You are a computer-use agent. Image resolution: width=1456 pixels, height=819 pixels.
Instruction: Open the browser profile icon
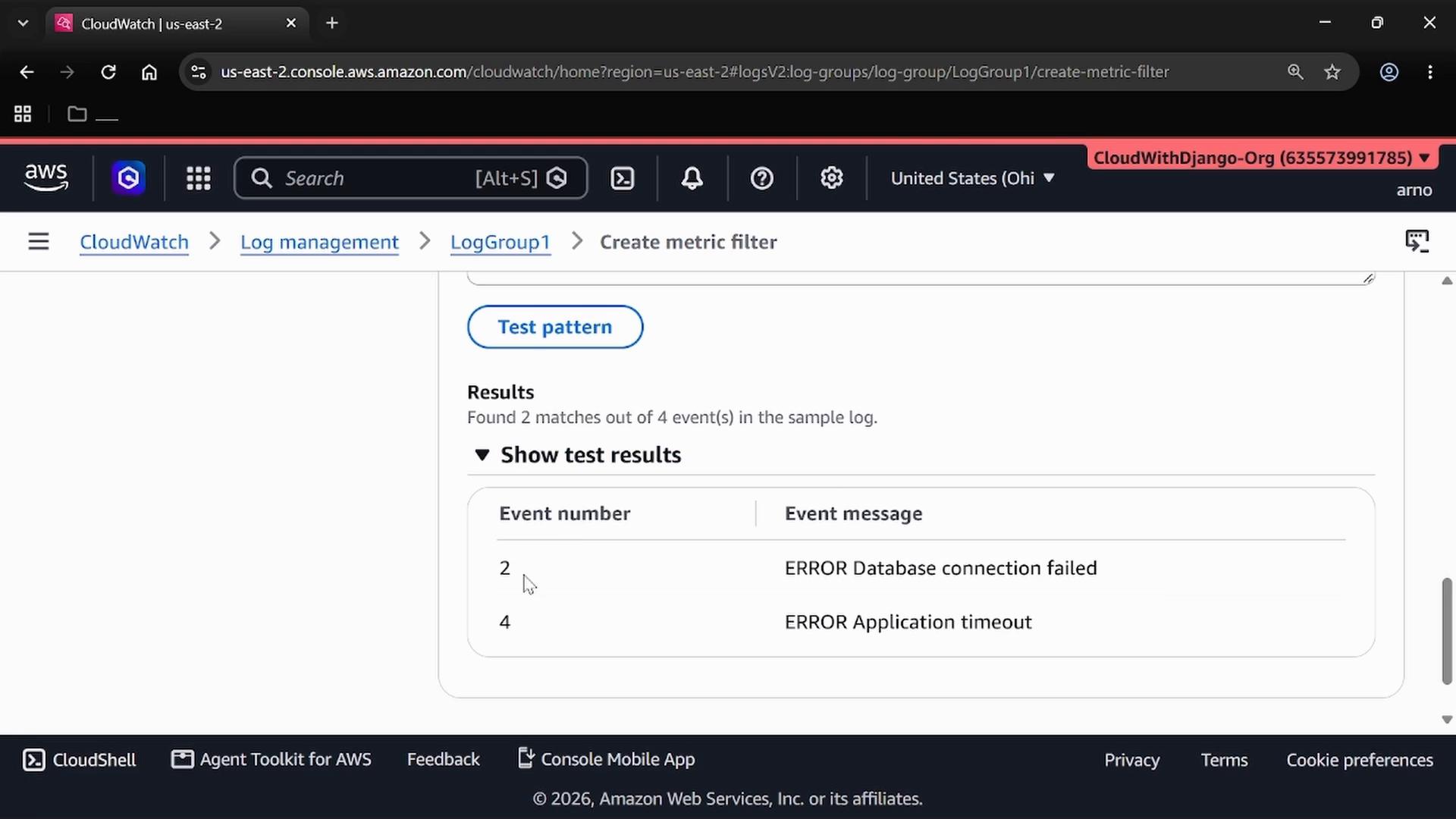click(x=1389, y=72)
